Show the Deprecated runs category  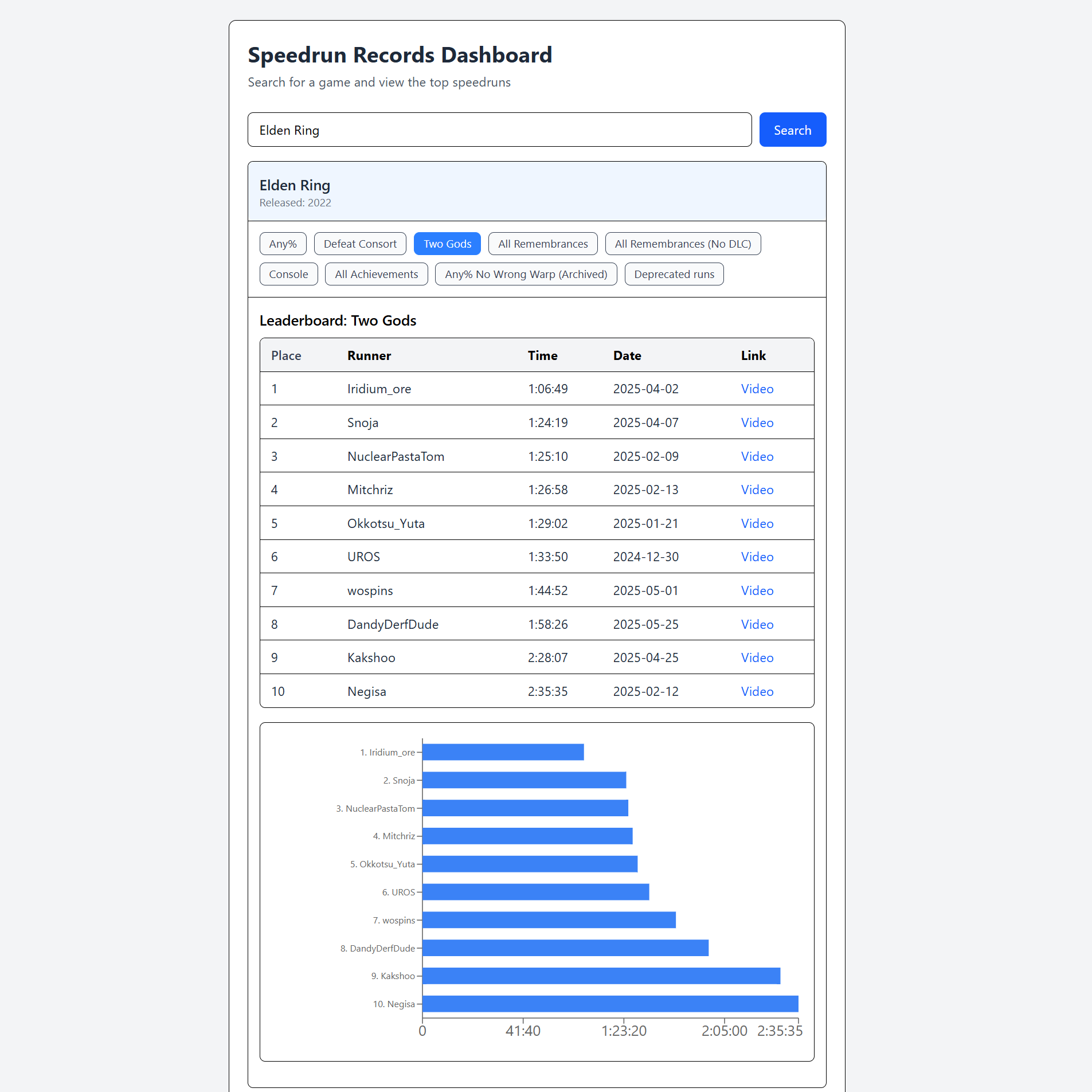click(x=674, y=274)
